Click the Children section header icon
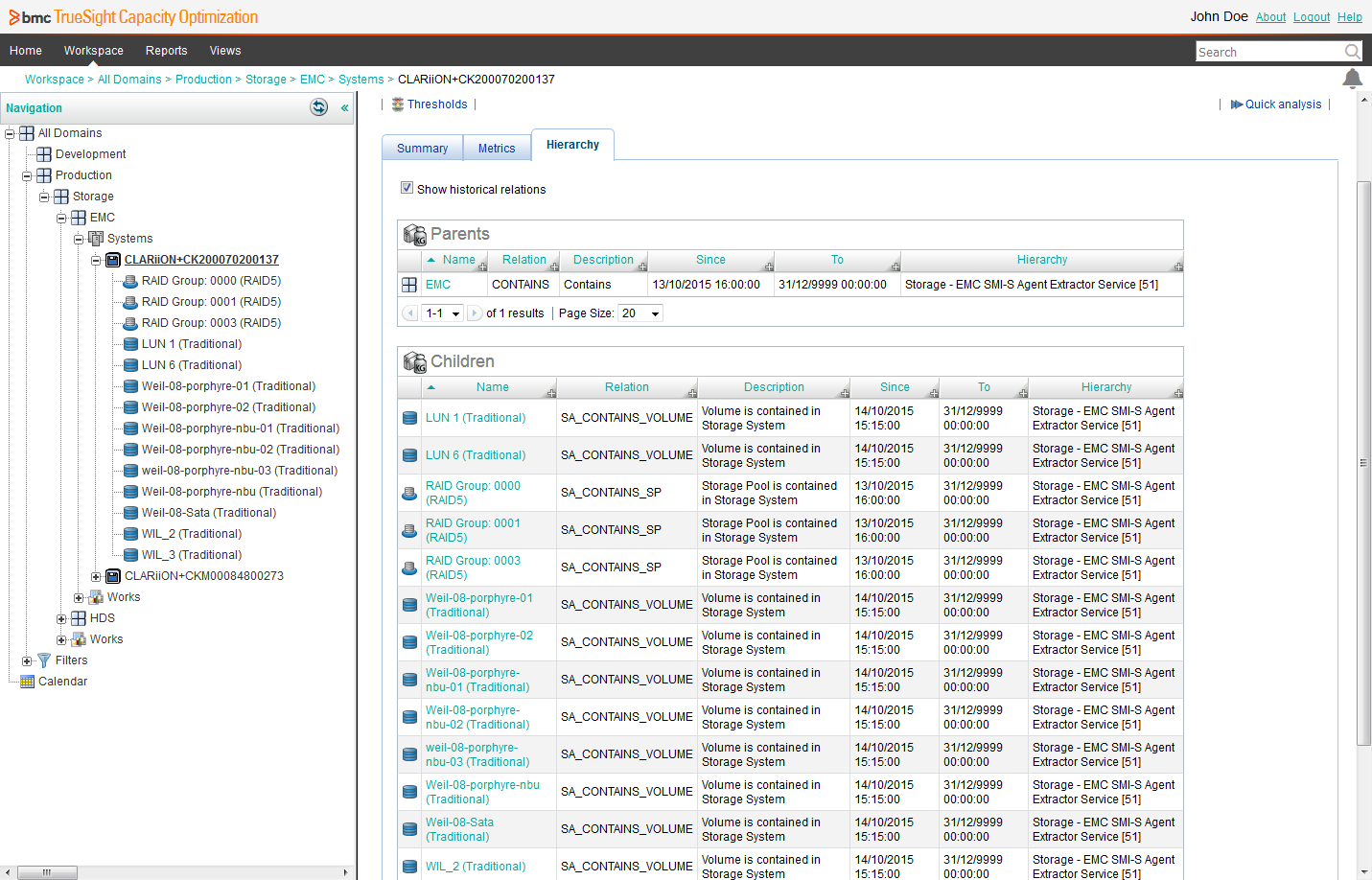 click(415, 362)
